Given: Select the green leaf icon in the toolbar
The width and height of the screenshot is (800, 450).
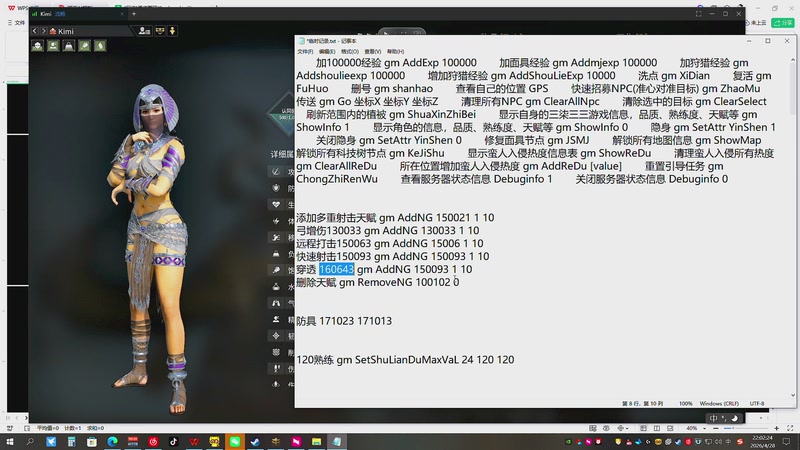Looking at the screenshot, I should pyautogui.click(x=101, y=46).
